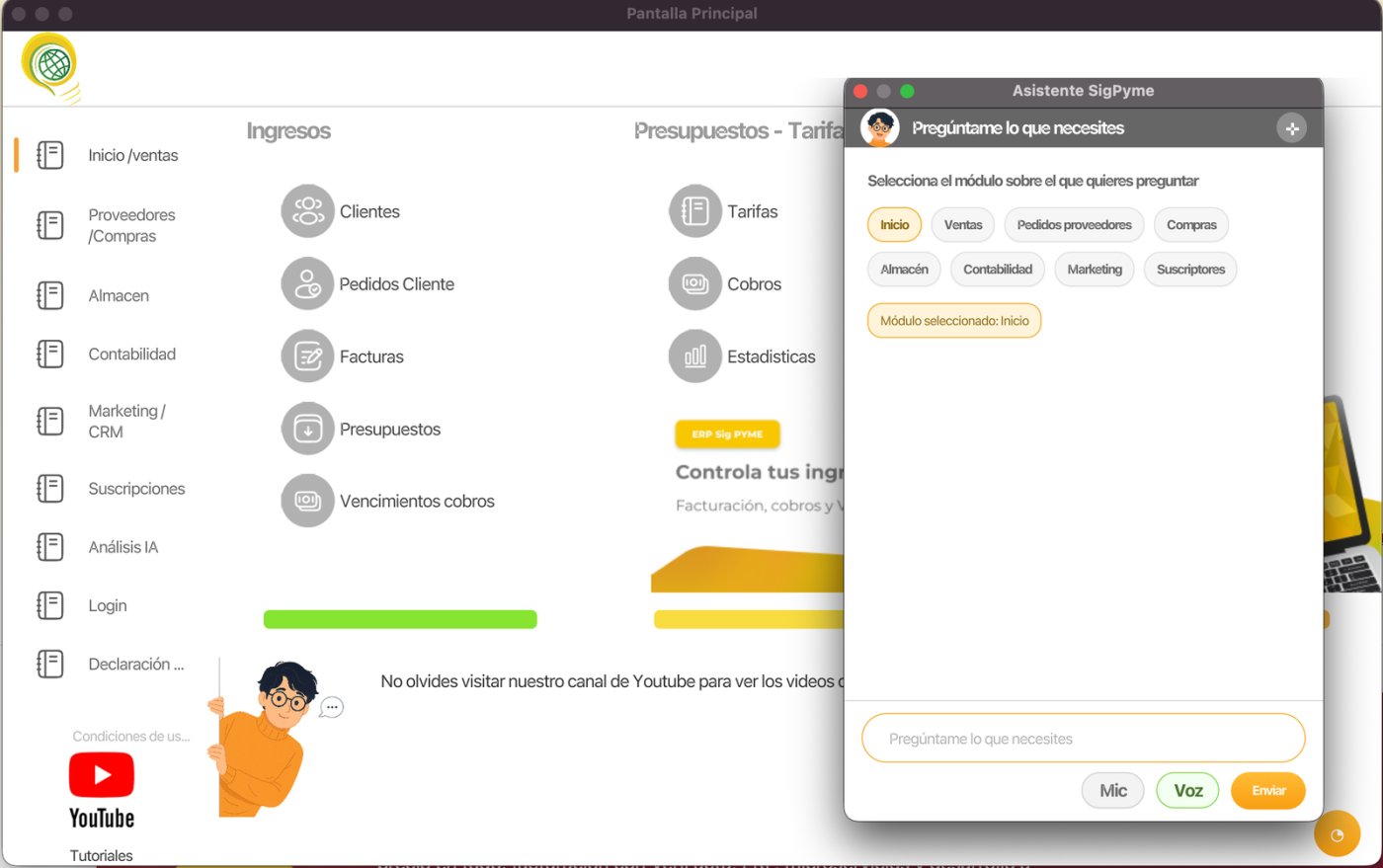Open Condiciones de uso link

click(131, 737)
